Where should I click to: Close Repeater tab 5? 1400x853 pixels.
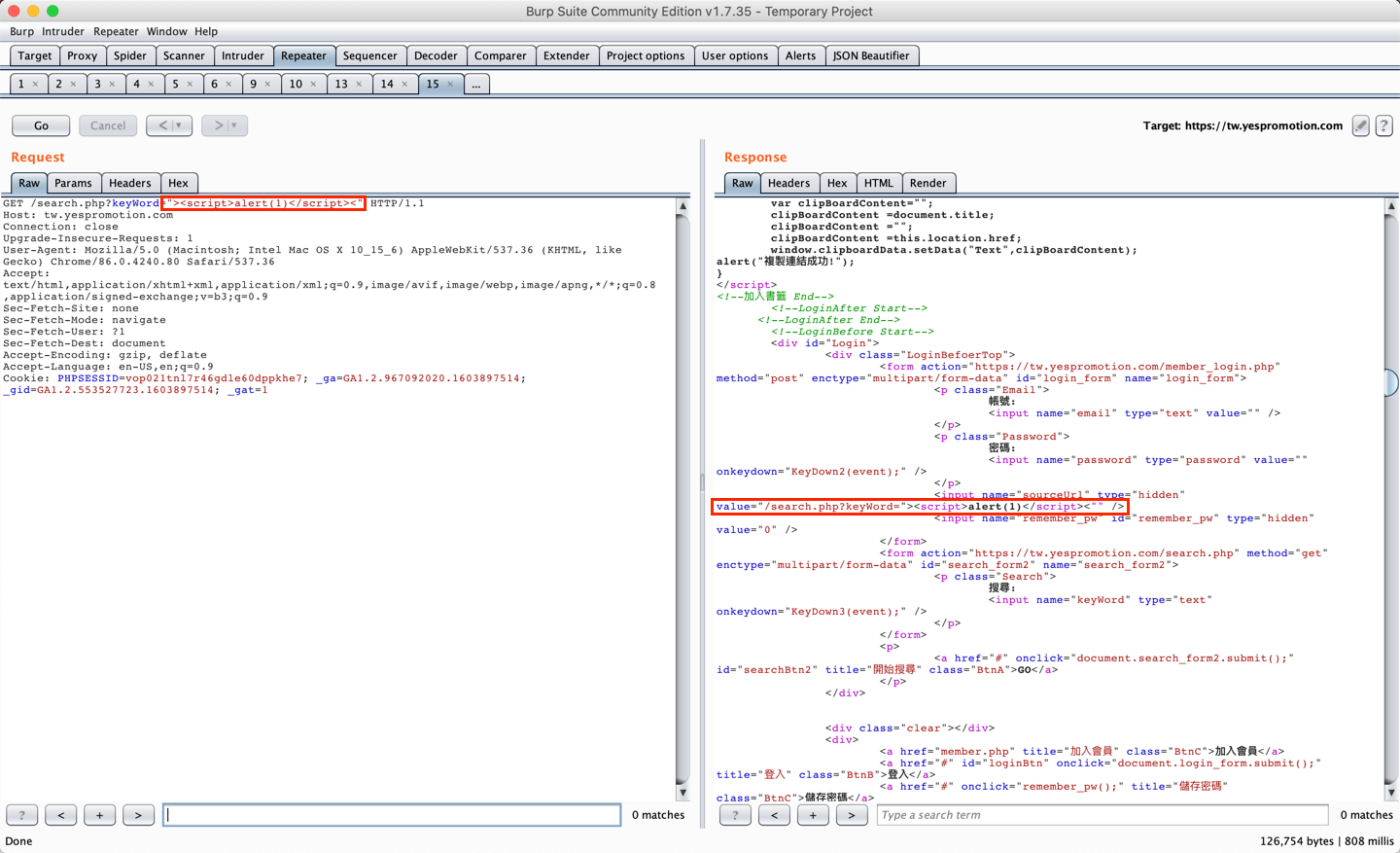[x=191, y=85]
